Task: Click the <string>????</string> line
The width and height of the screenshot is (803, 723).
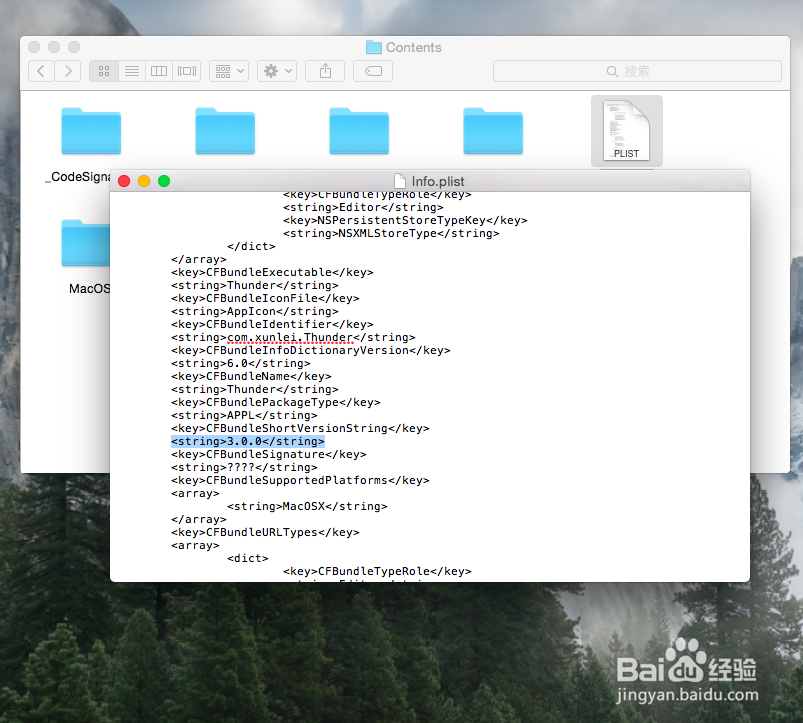Action: tap(244, 467)
